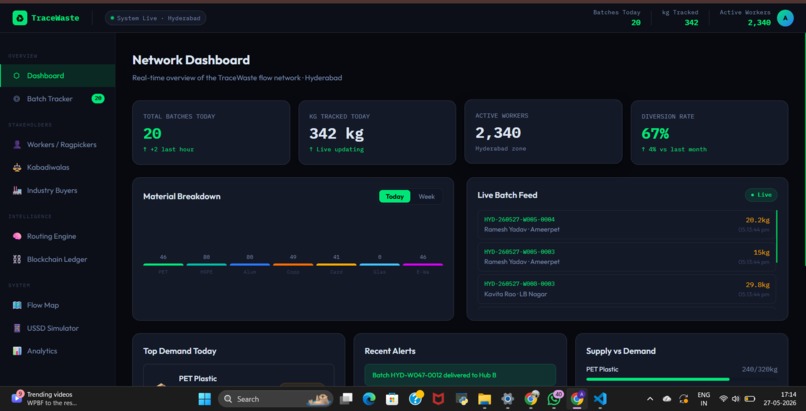Screen dimensions: 806x411
Task: Click the Wi-Fi network tray icon
Action: tap(723, 399)
